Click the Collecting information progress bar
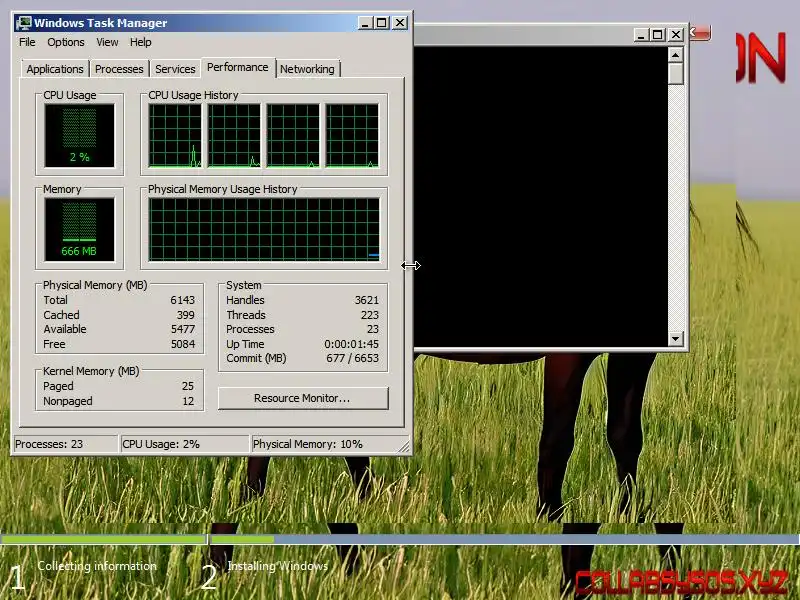Image resolution: width=800 pixels, height=600 pixels. pos(104,539)
